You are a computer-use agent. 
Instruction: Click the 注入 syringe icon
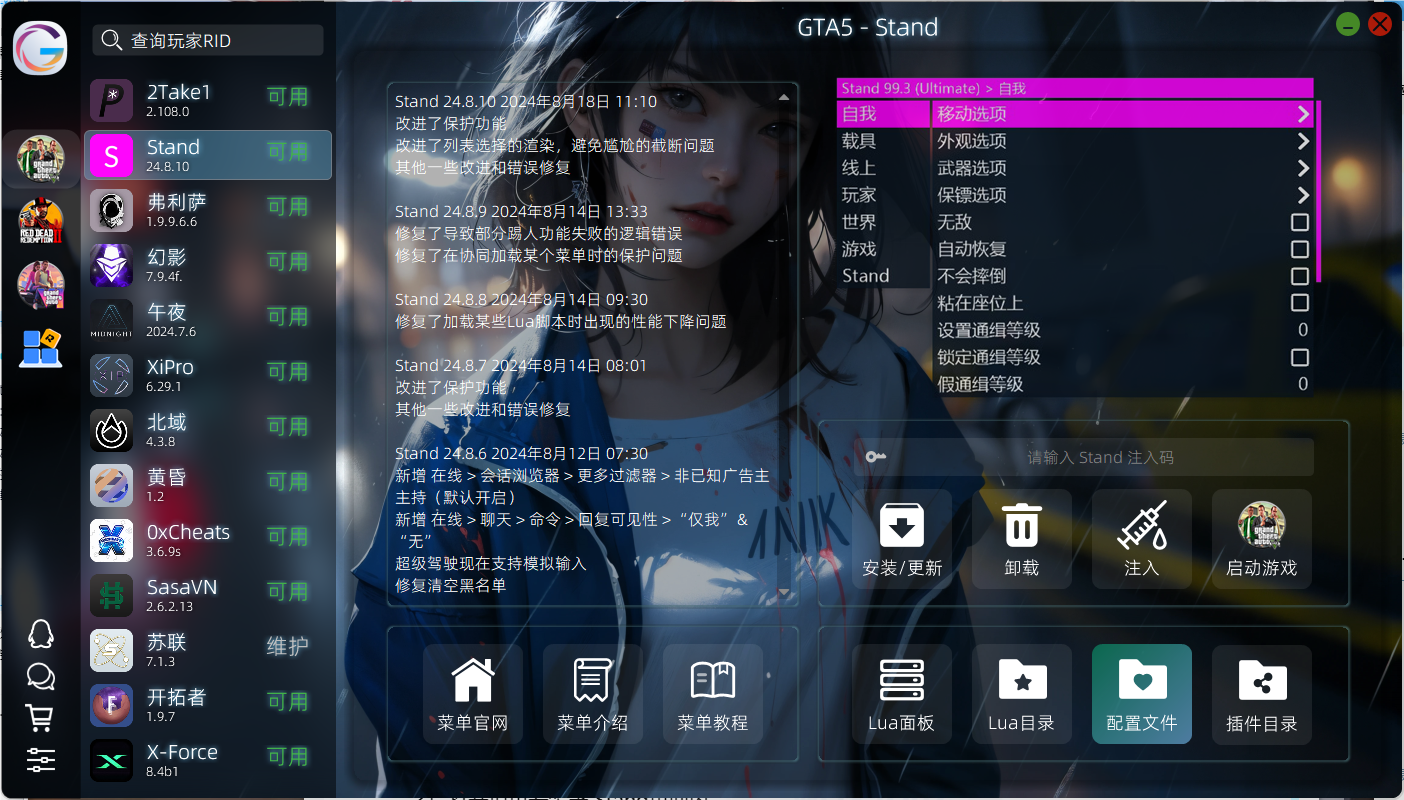(1141, 527)
